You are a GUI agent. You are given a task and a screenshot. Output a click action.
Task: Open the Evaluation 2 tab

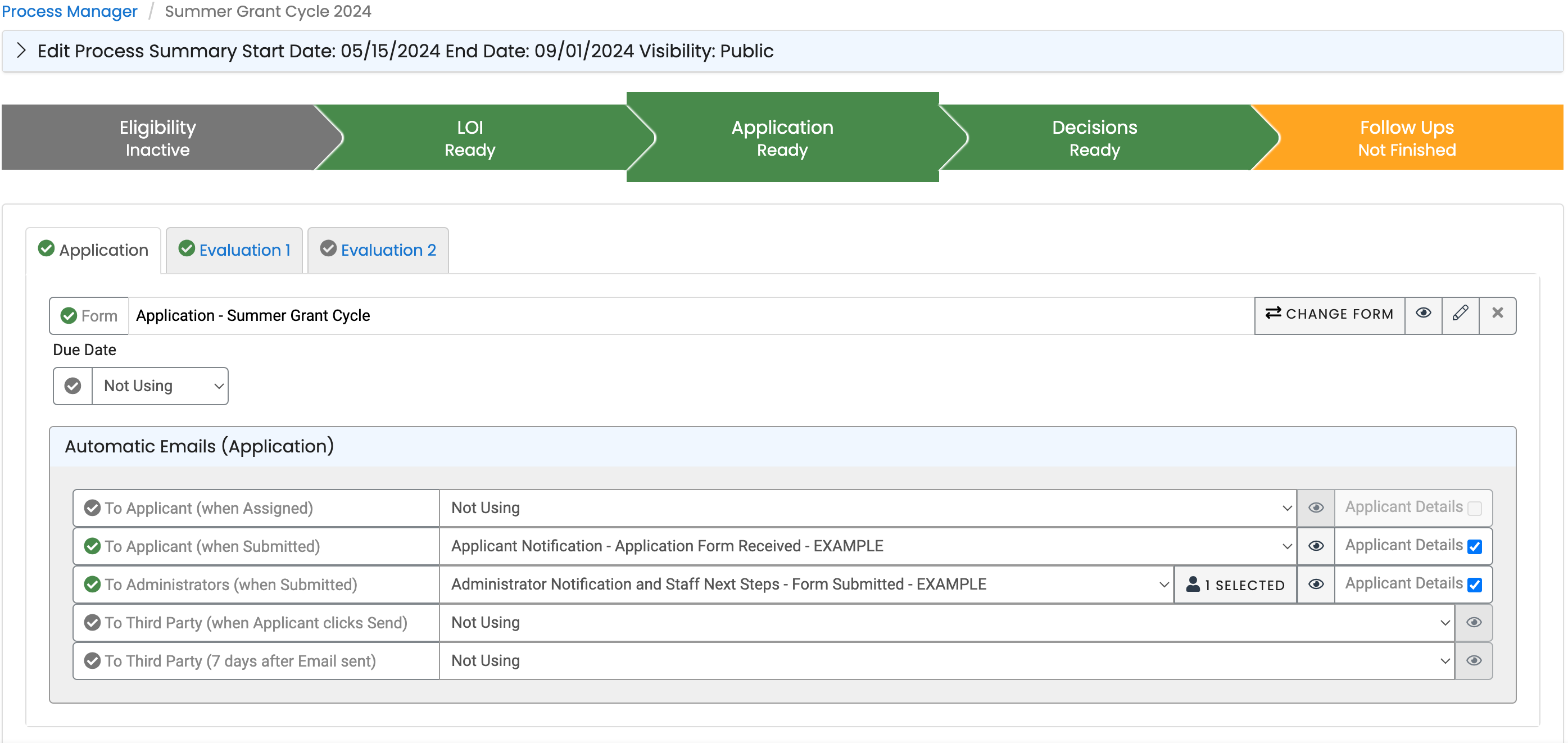[378, 250]
